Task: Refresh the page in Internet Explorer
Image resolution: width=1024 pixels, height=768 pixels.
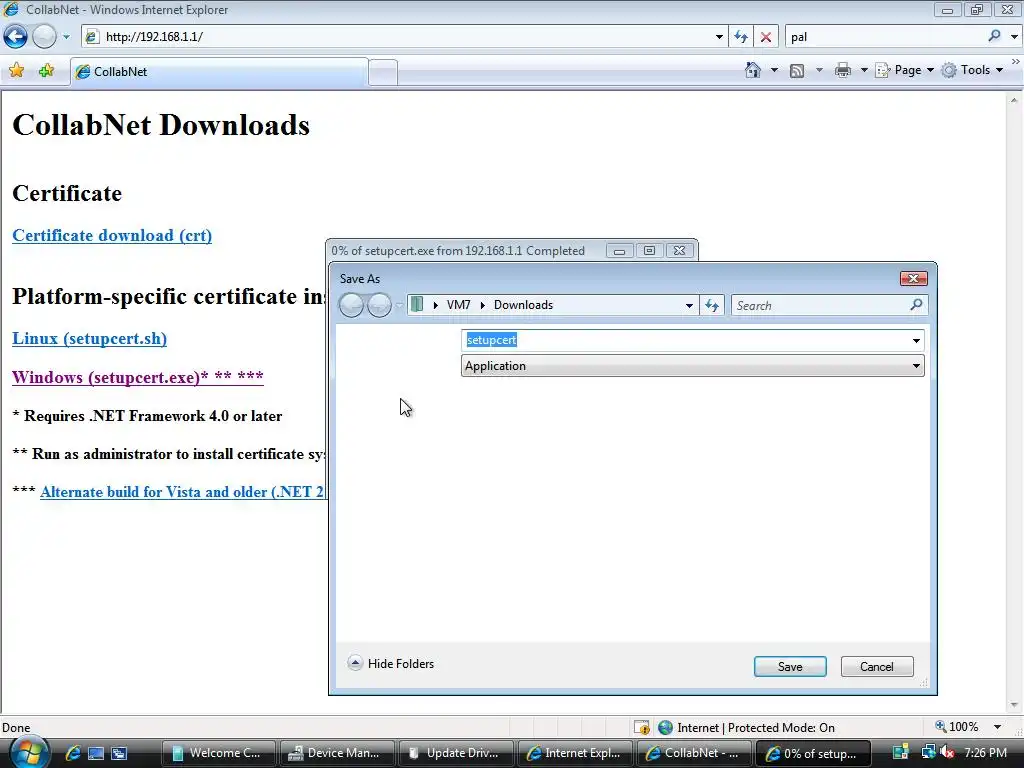Action: pos(741,37)
